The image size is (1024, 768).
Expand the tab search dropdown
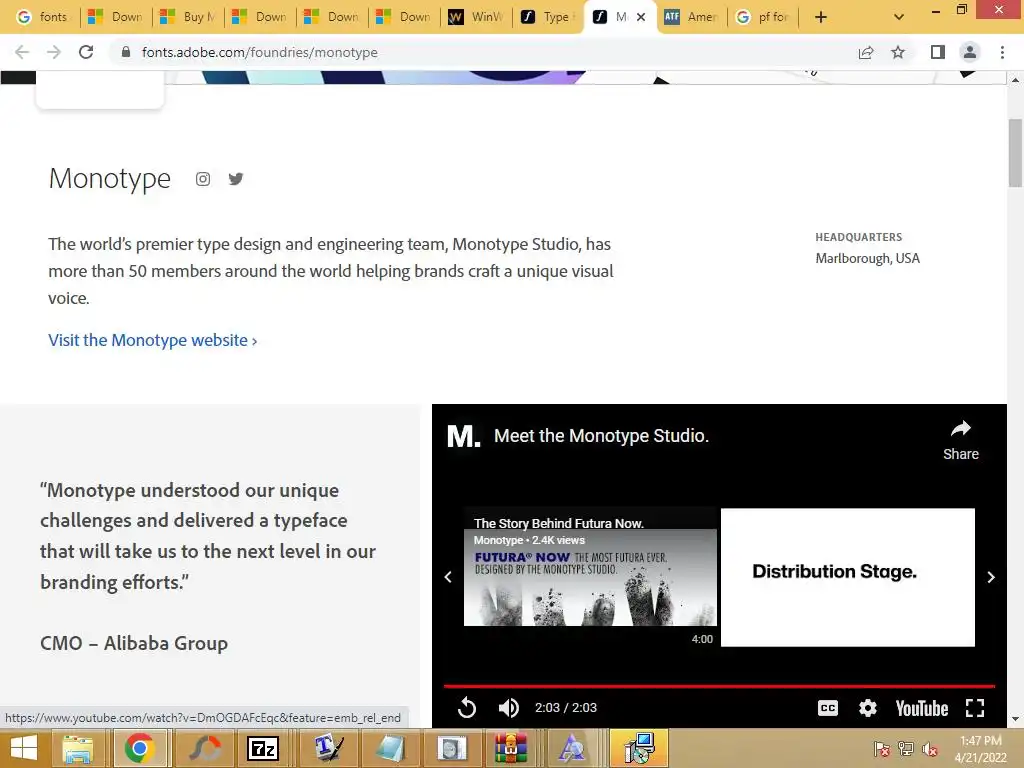click(x=899, y=18)
